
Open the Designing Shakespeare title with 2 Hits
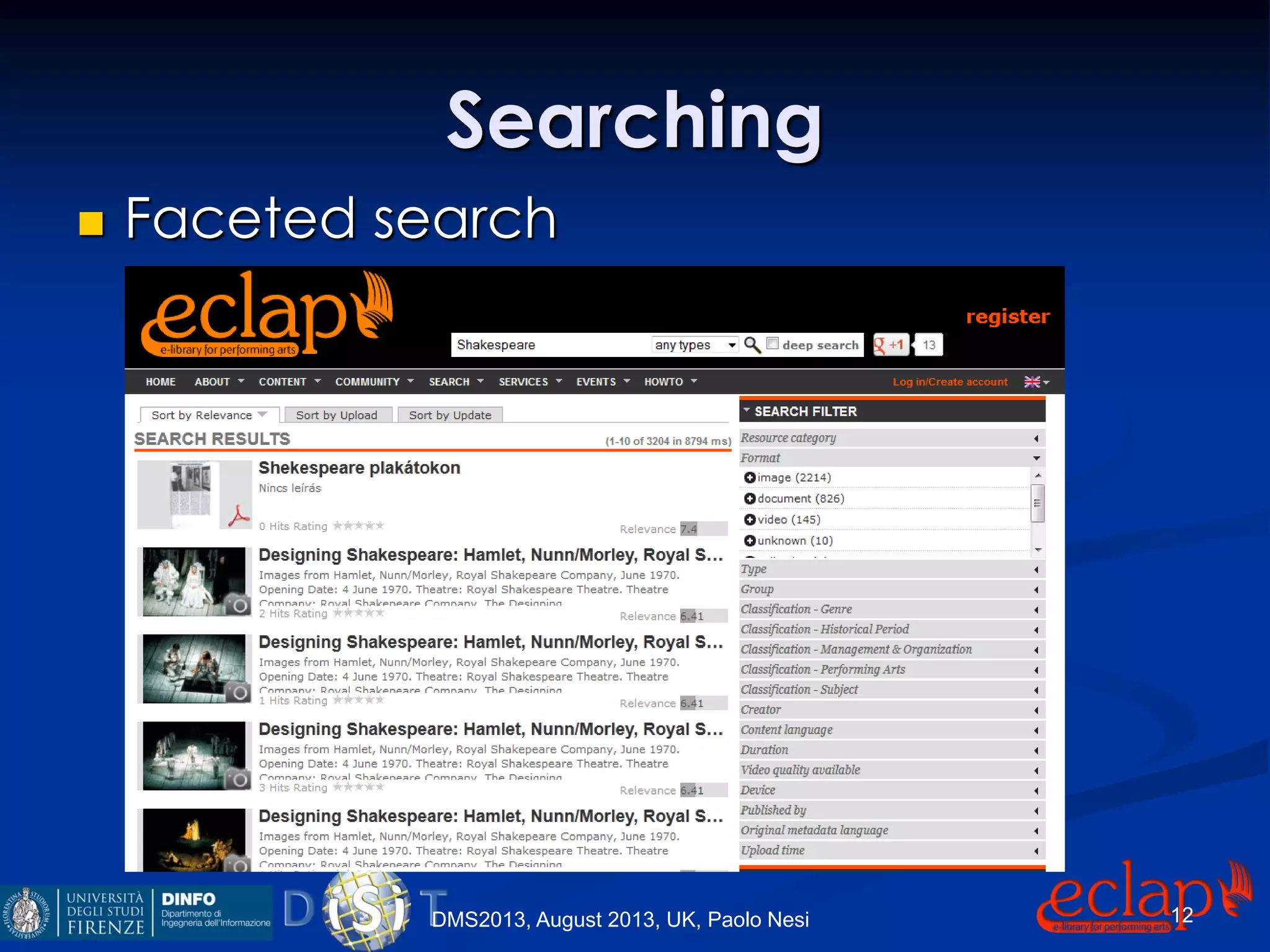(491, 555)
